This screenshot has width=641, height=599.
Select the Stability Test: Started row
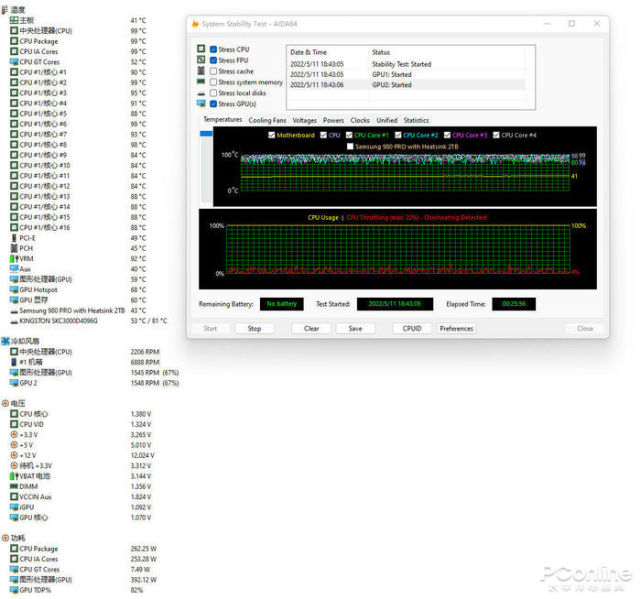(406, 64)
